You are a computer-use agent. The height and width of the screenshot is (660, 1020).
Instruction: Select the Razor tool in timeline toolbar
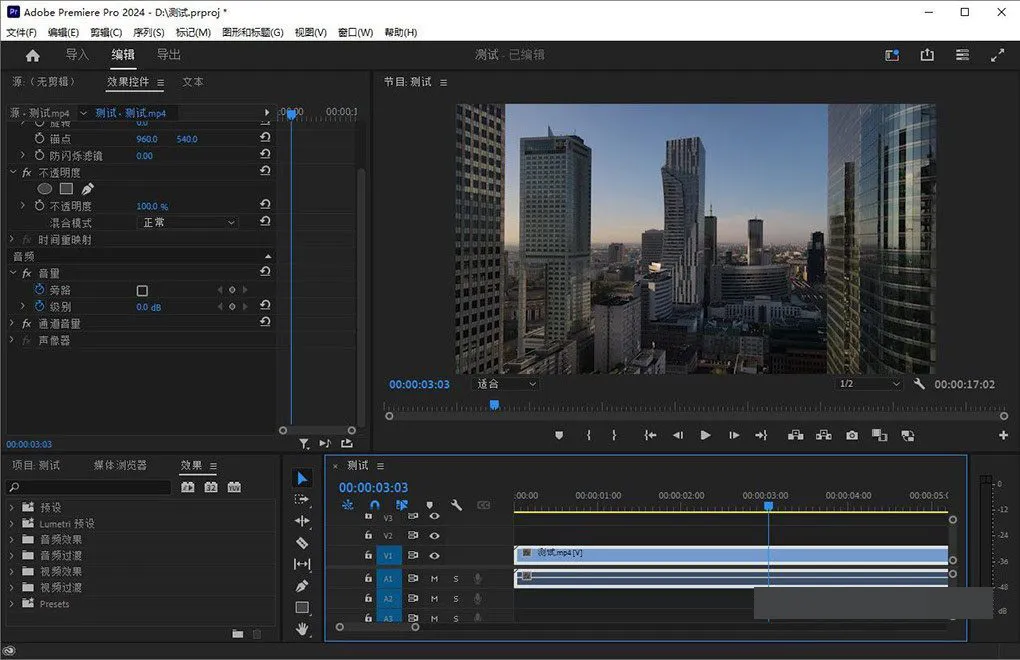click(x=302, y=543)
